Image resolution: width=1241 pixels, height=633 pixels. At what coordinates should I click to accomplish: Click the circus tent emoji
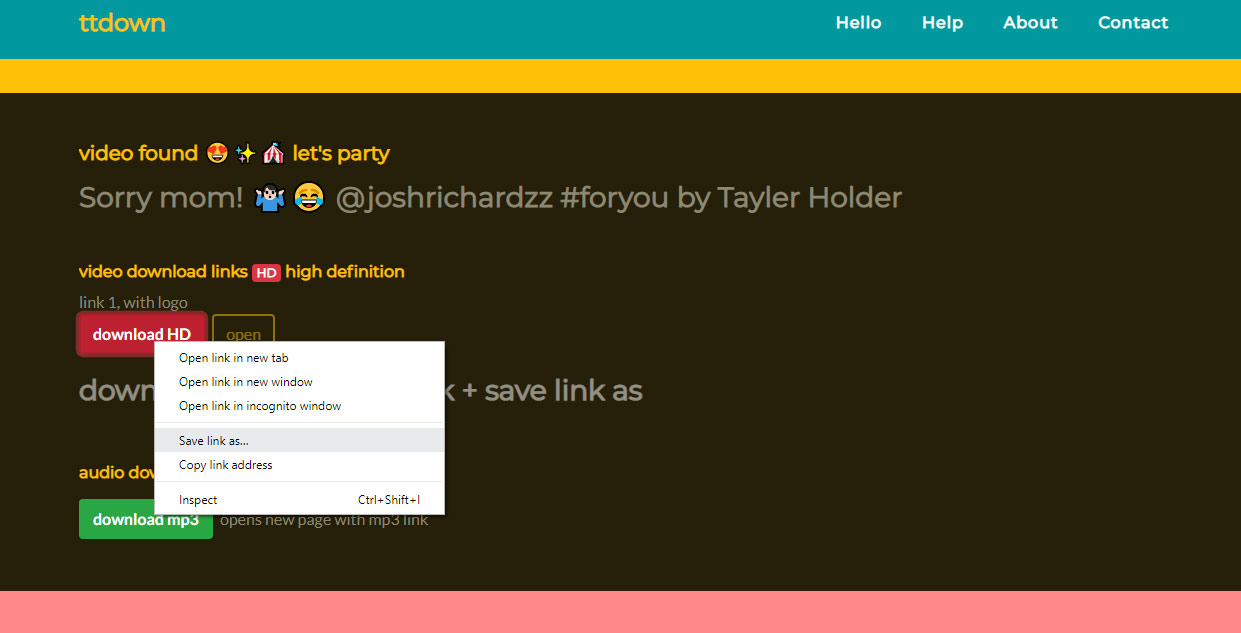[x=273, y=154]
